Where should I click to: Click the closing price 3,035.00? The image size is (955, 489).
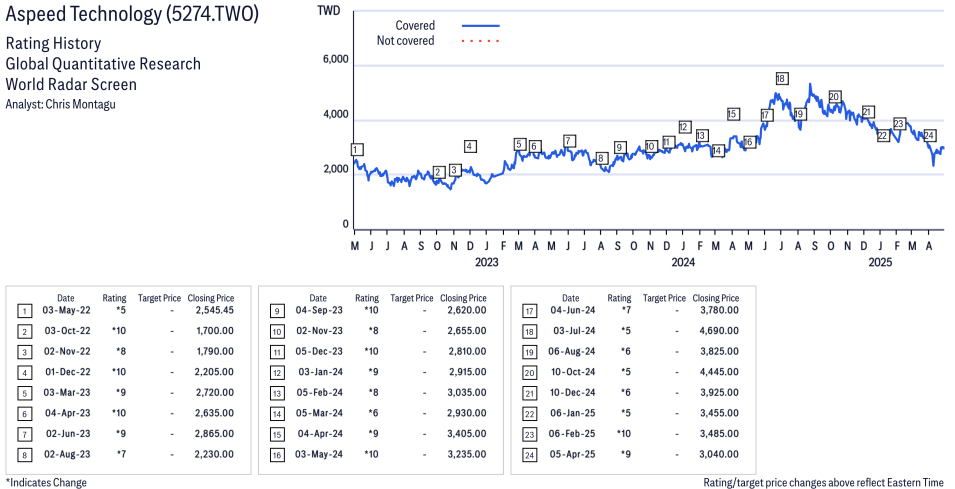click(467, 393)
